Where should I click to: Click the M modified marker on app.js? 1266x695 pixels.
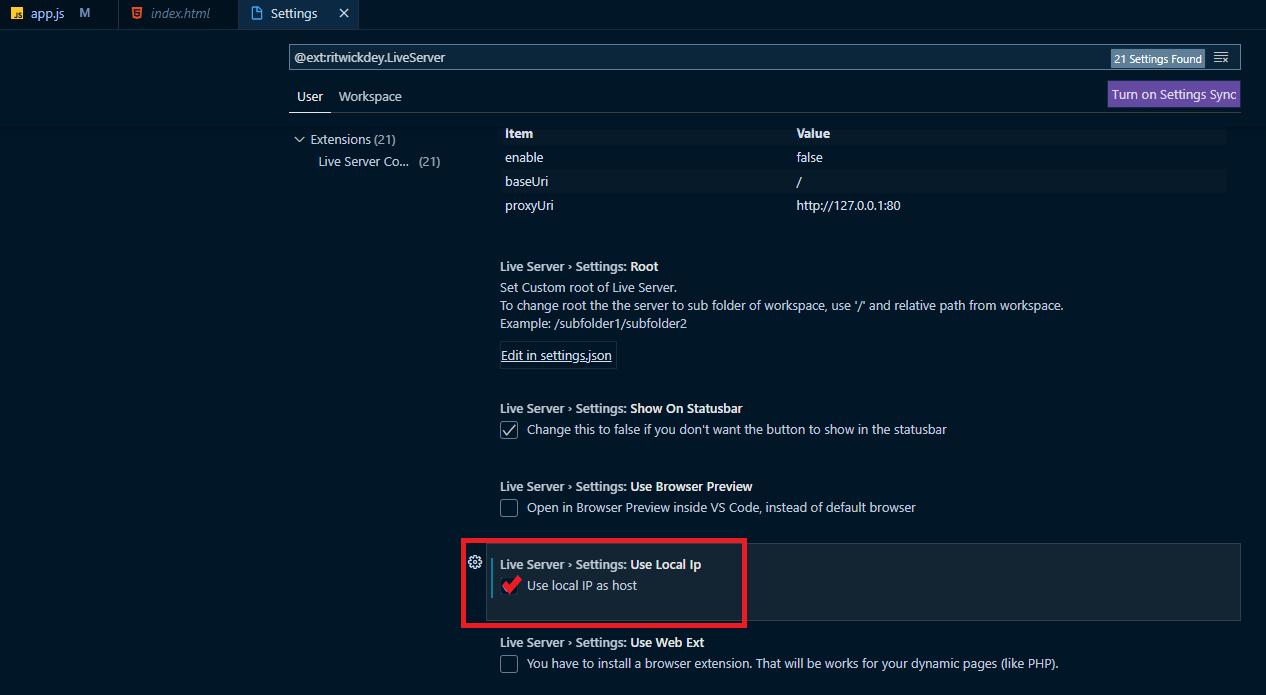coord(84,14)
